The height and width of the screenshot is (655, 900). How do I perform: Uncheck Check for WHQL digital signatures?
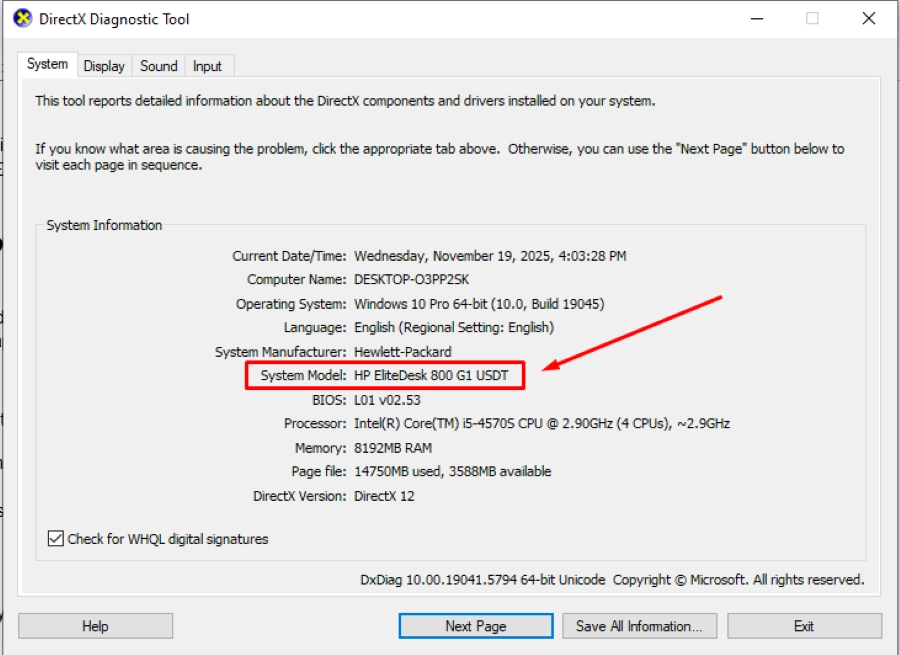click(56, 539)
